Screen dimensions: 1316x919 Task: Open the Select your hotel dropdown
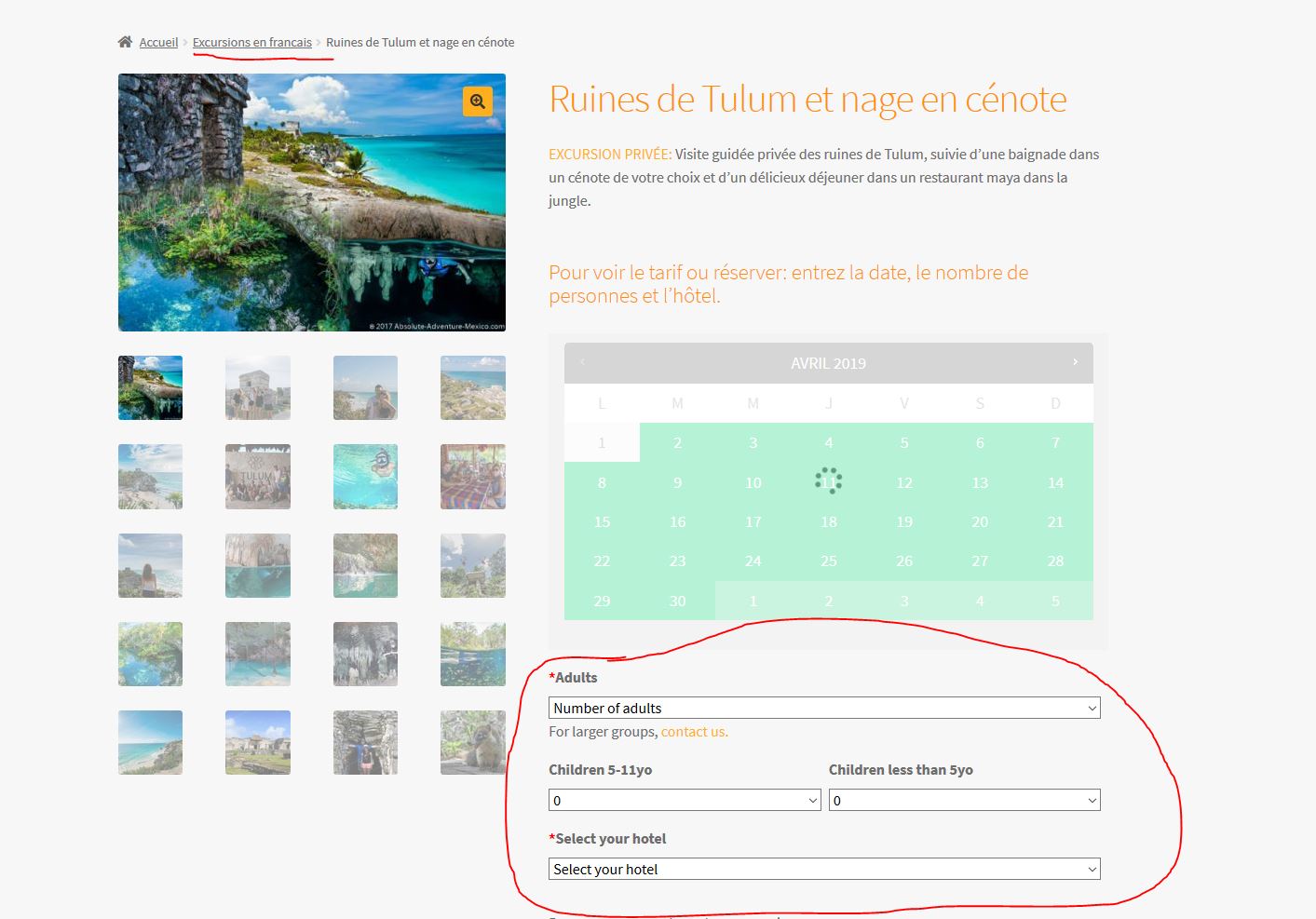point(824,869)
